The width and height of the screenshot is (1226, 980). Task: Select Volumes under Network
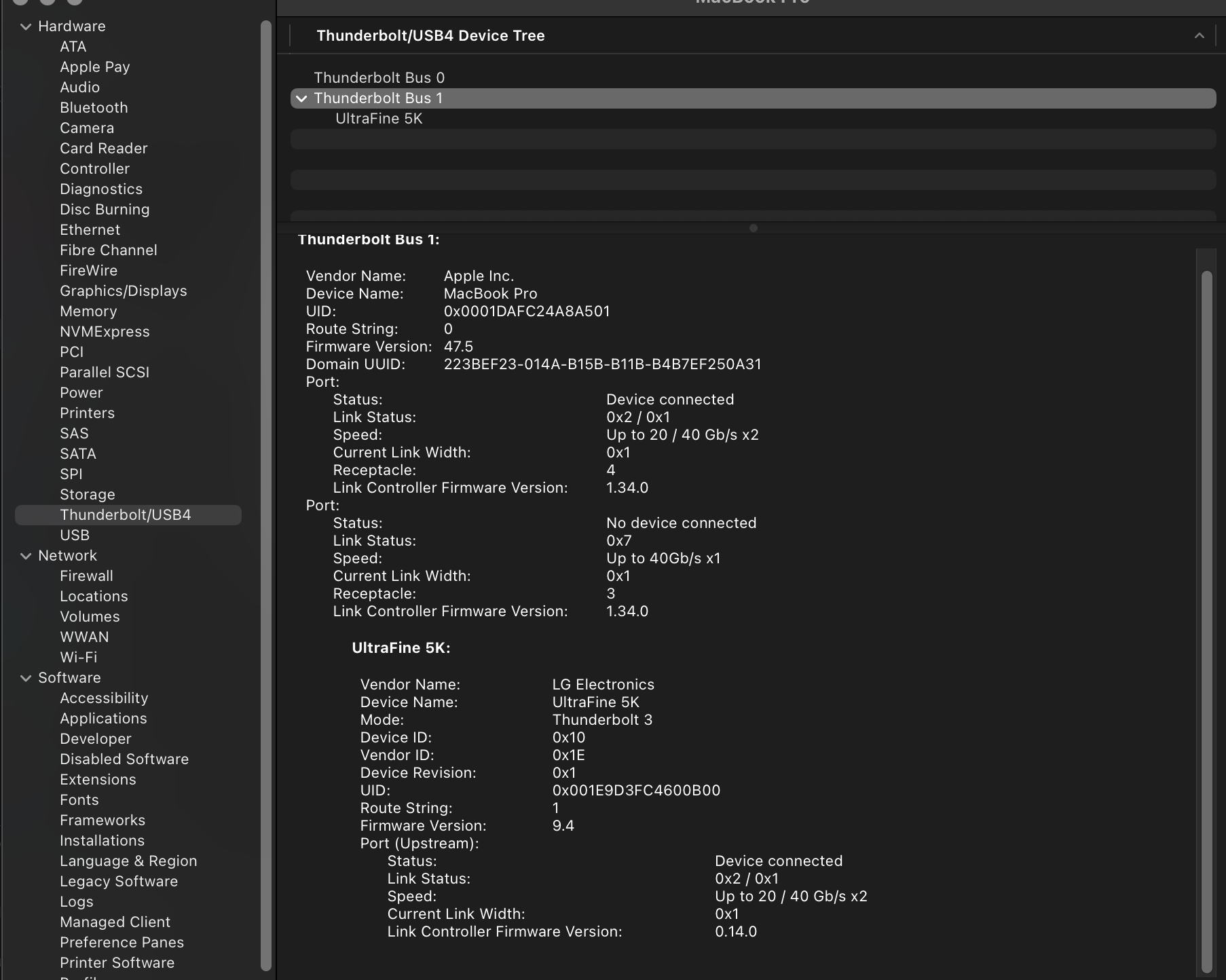tap(90, 617)
